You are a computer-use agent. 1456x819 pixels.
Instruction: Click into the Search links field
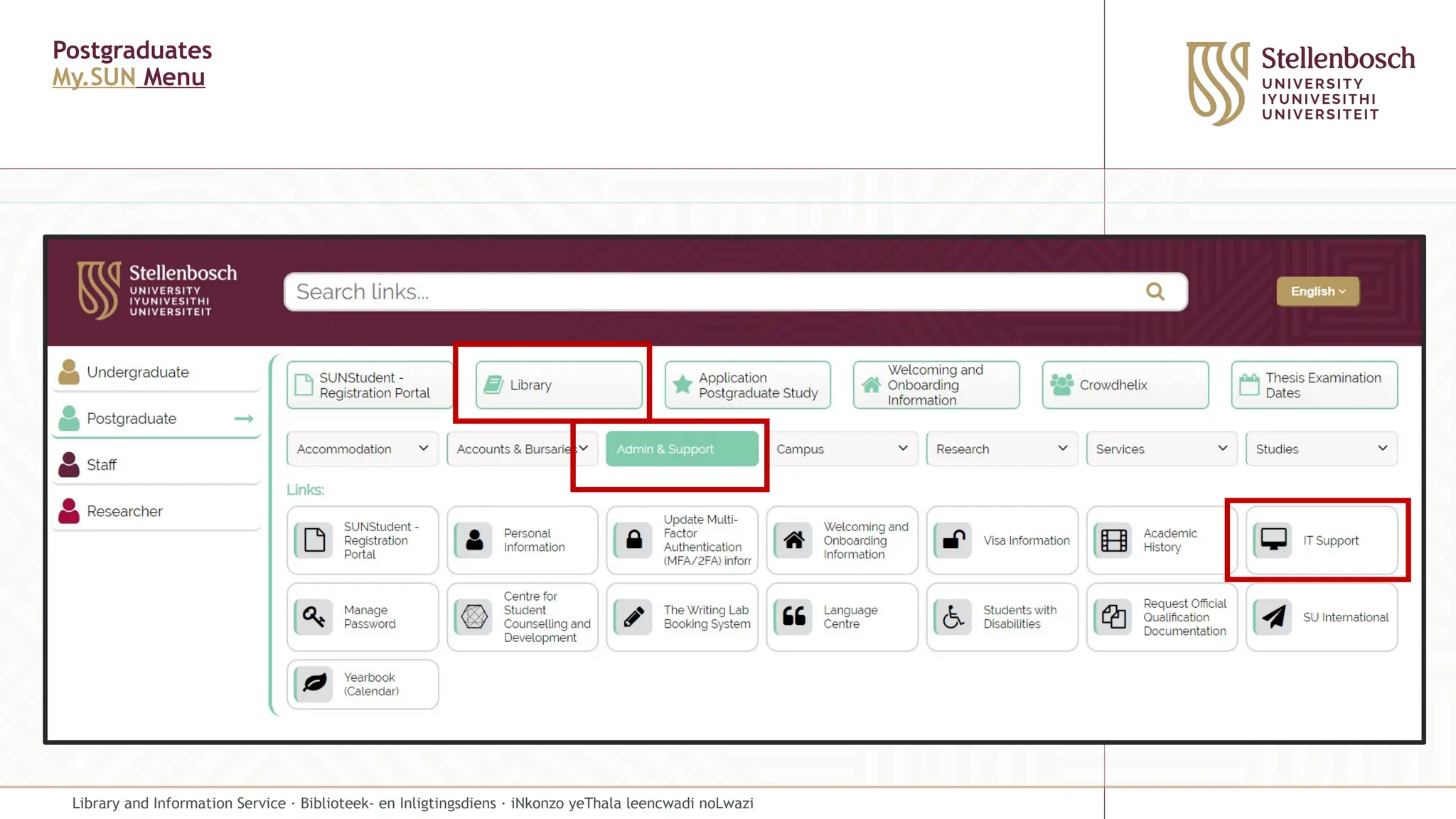point(711,291)
